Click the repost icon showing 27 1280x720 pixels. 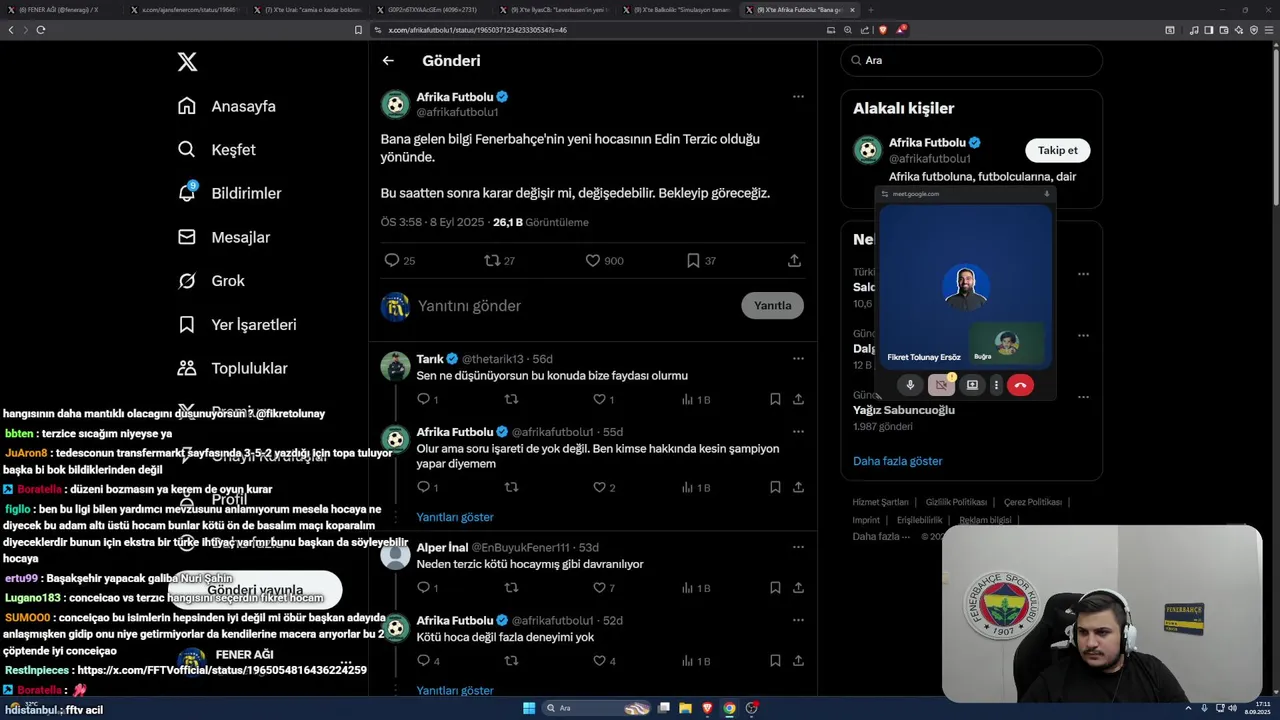point(492,260)
